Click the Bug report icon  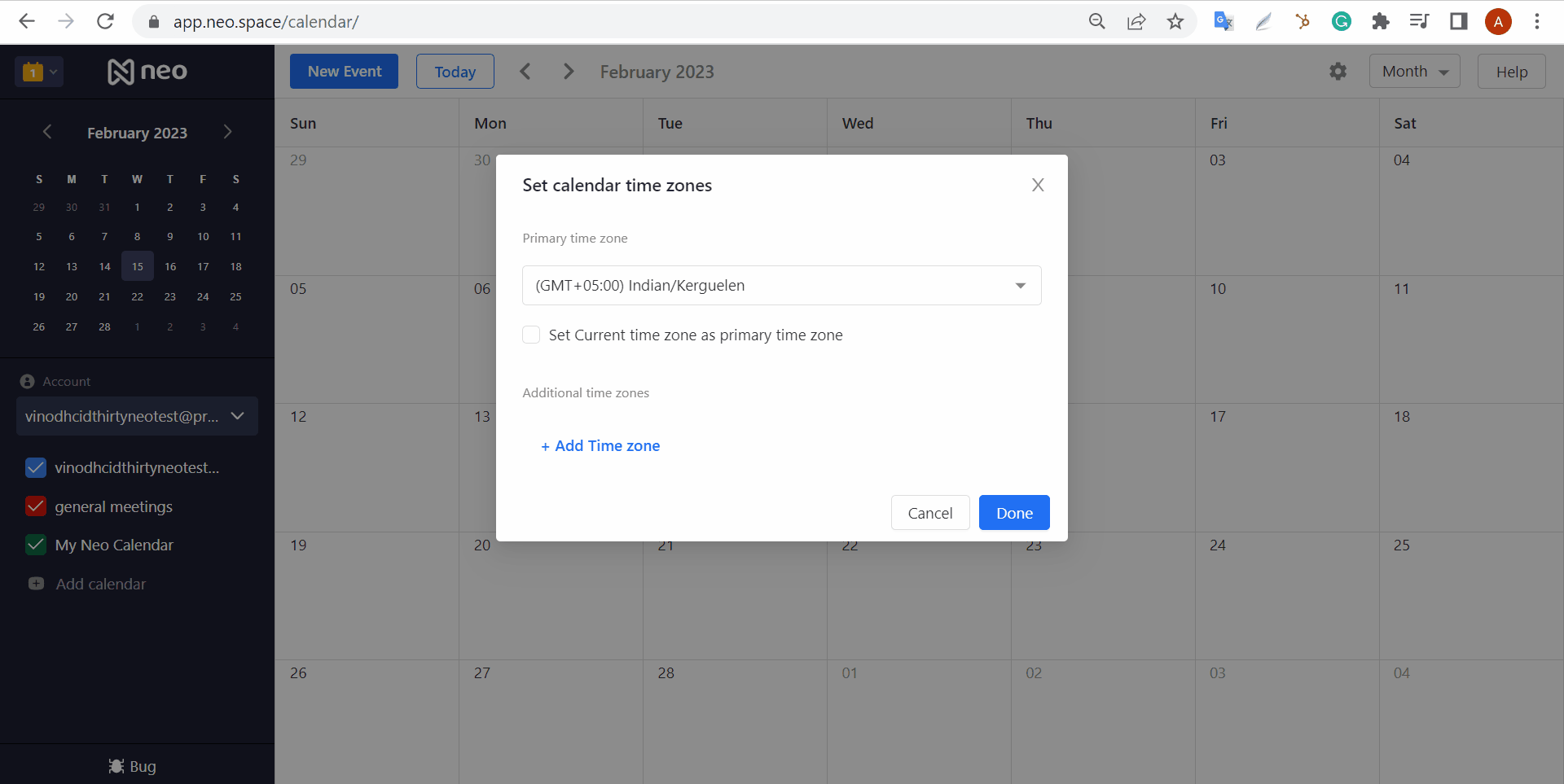point(116,766)
